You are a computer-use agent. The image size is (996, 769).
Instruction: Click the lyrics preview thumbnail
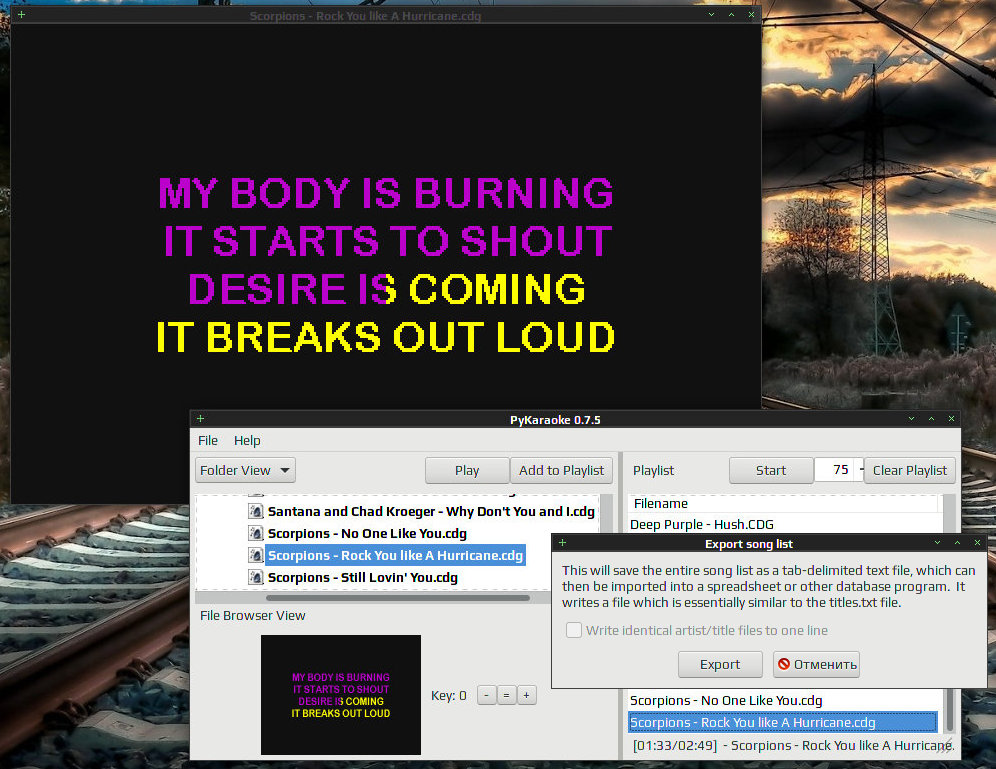341,695
